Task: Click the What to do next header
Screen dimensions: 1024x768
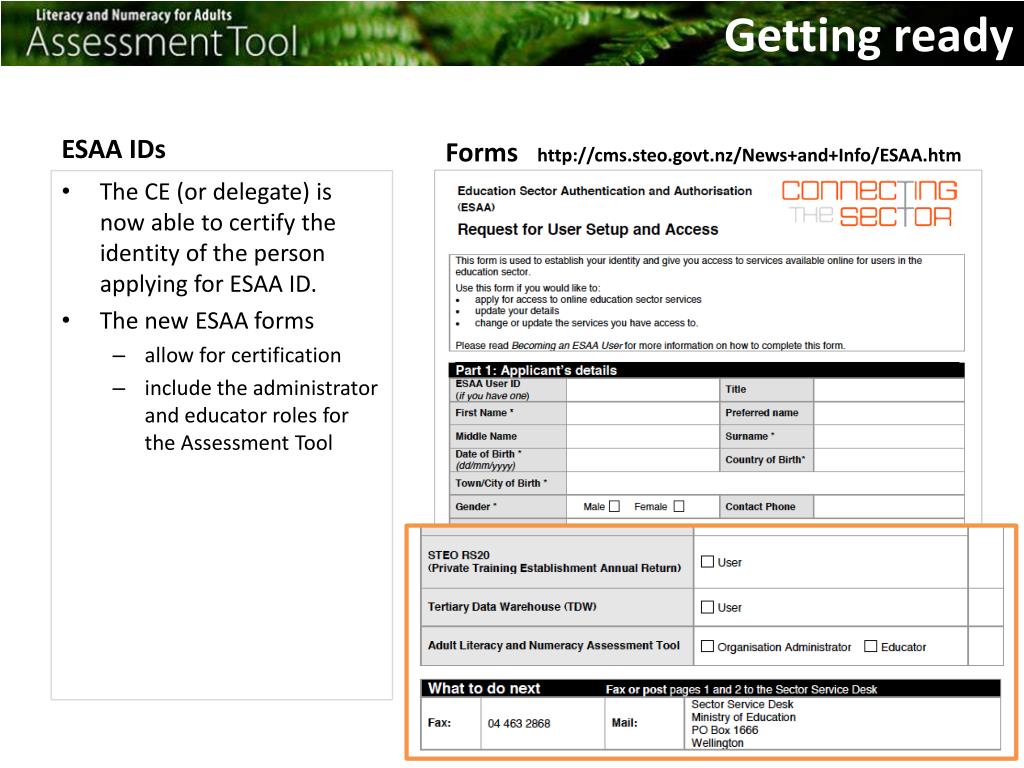Action: click(x=484, y=688)
